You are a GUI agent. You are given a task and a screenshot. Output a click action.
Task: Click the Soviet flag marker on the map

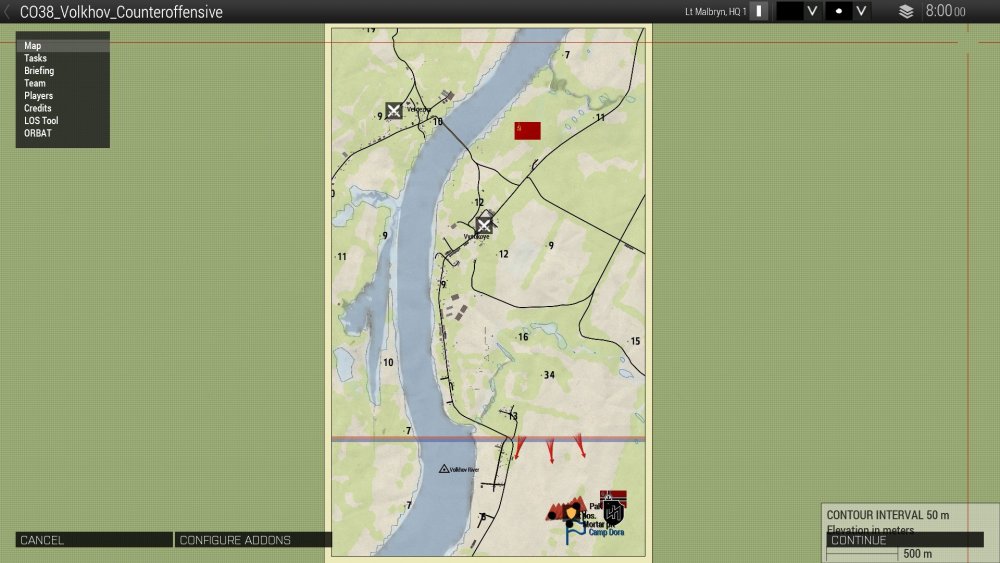point(527,131)
